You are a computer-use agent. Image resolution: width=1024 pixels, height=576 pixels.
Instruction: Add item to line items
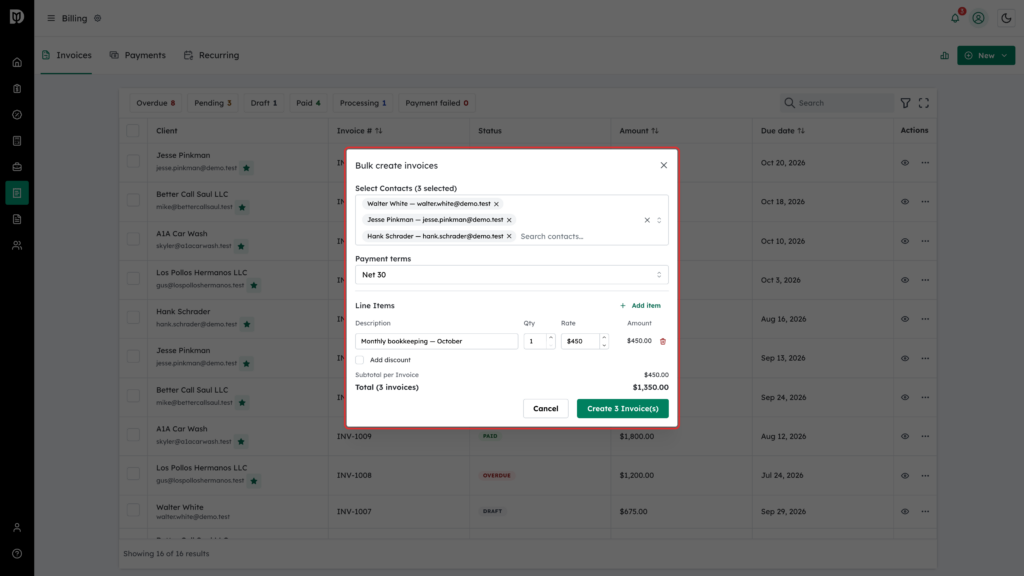coord(640,306)
